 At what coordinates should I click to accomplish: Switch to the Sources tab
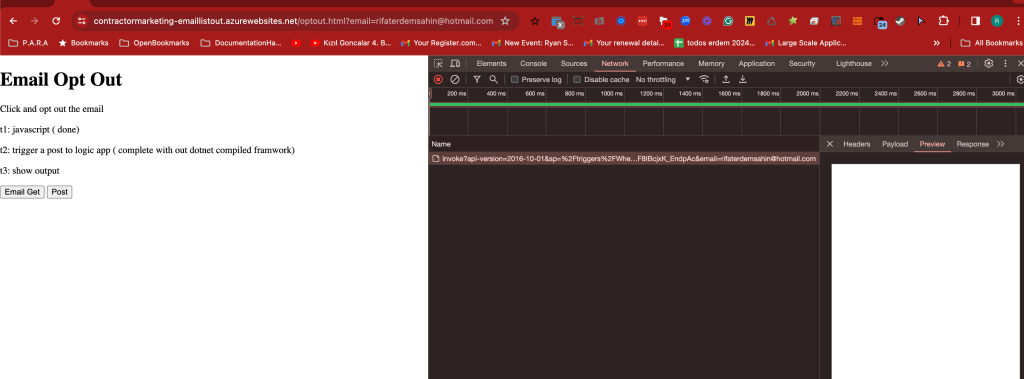click(574, 63)
